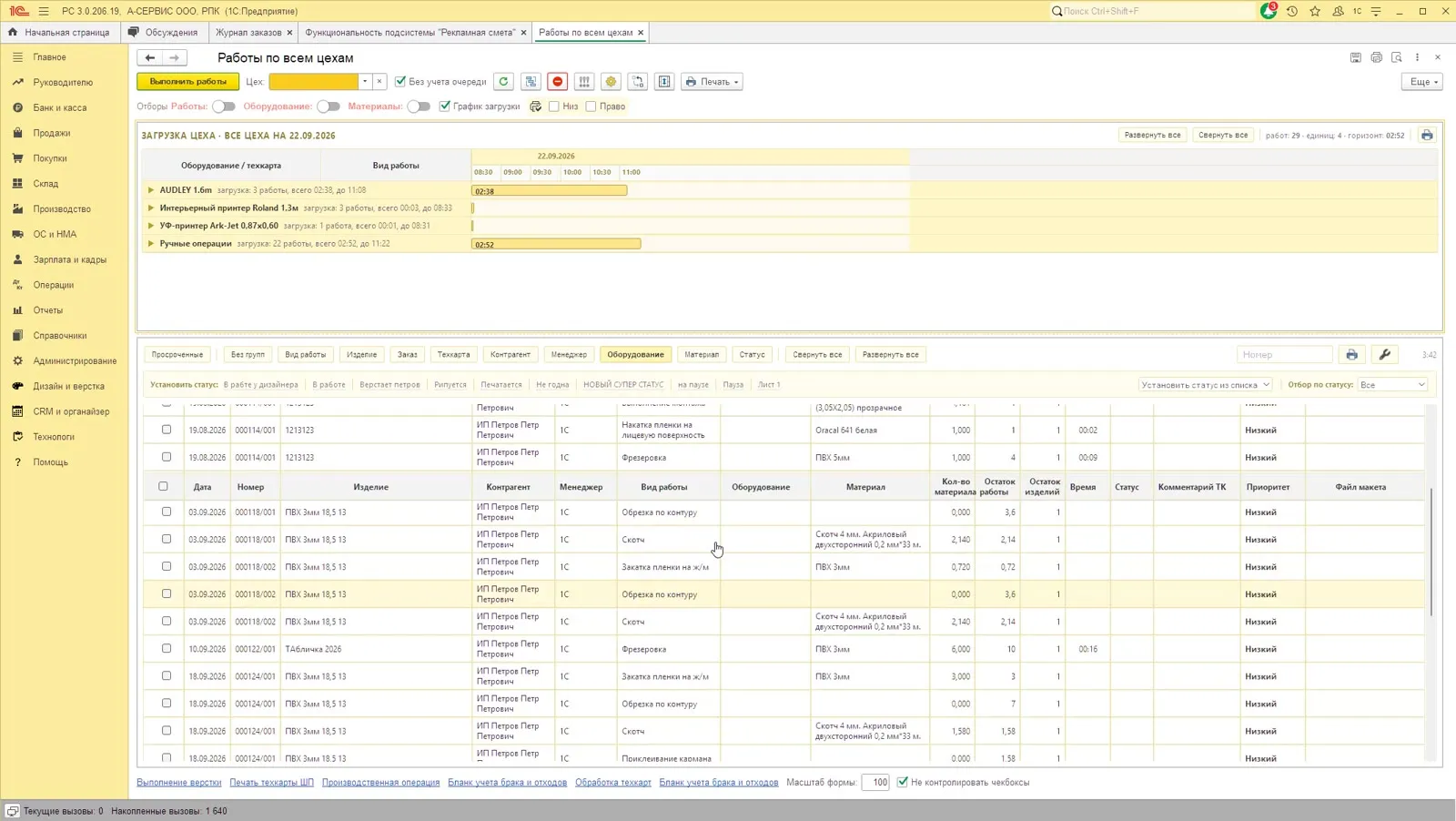The height and width of the screenshot is (821, 1456).
Task: Toggle the Оборудование filter switch
Action: (x=329, y=106)
